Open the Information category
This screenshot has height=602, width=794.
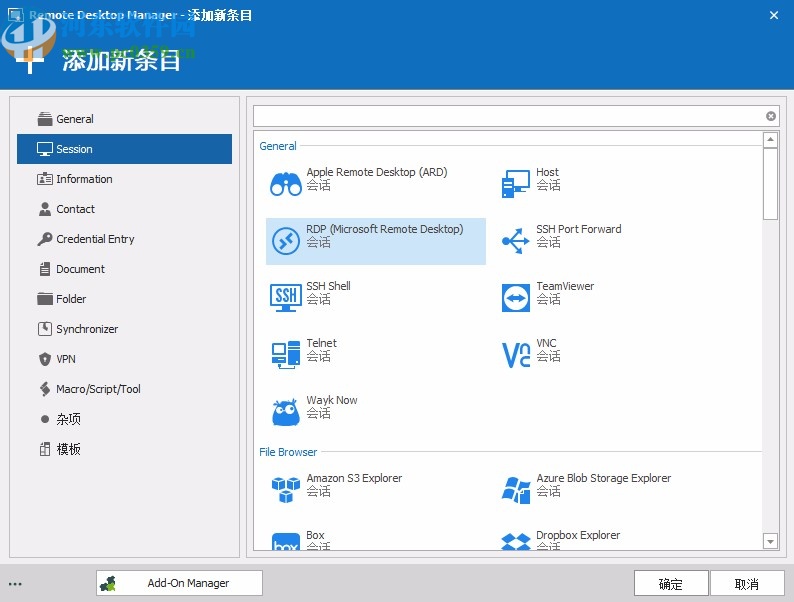[x=124, y=179]
